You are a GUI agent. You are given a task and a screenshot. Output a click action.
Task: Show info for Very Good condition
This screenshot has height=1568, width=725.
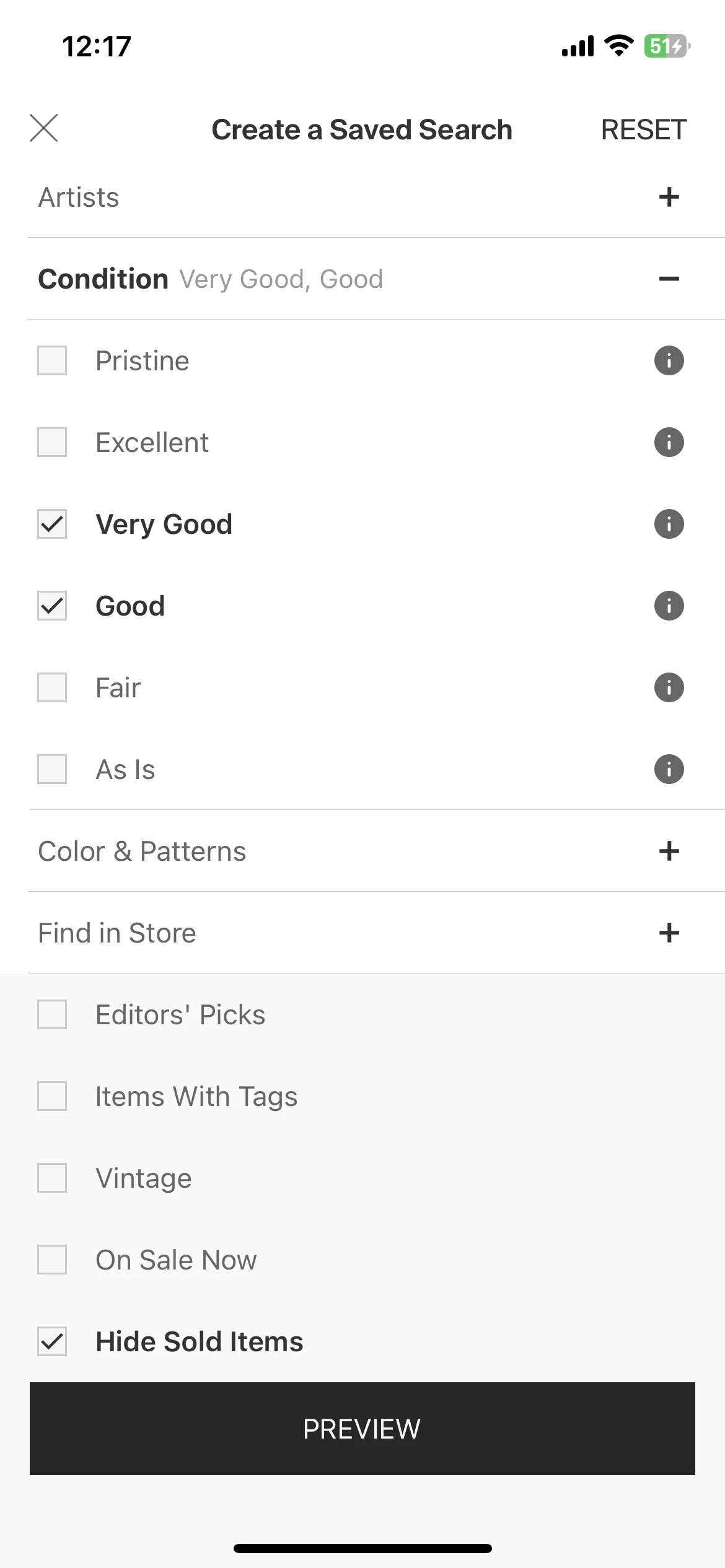(669, 524)
